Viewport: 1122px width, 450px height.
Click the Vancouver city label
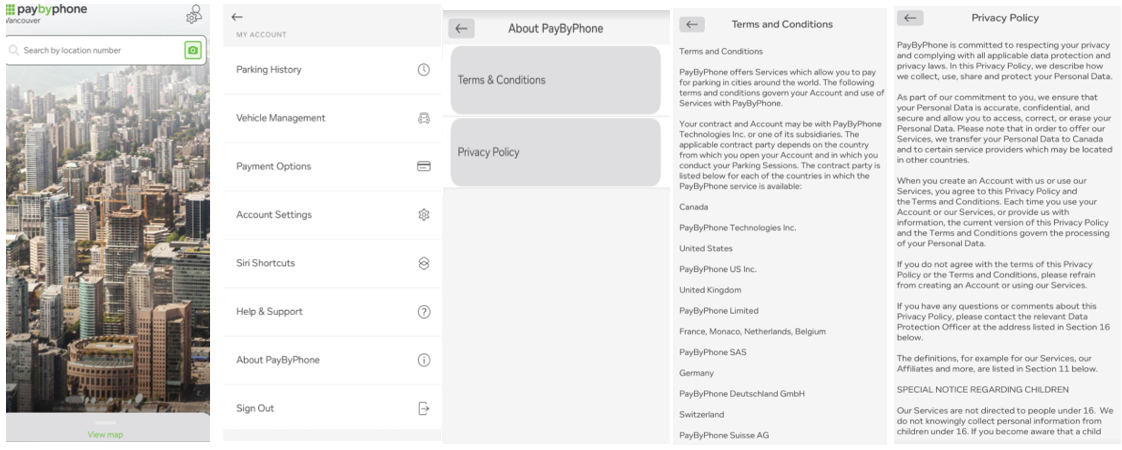23,21
